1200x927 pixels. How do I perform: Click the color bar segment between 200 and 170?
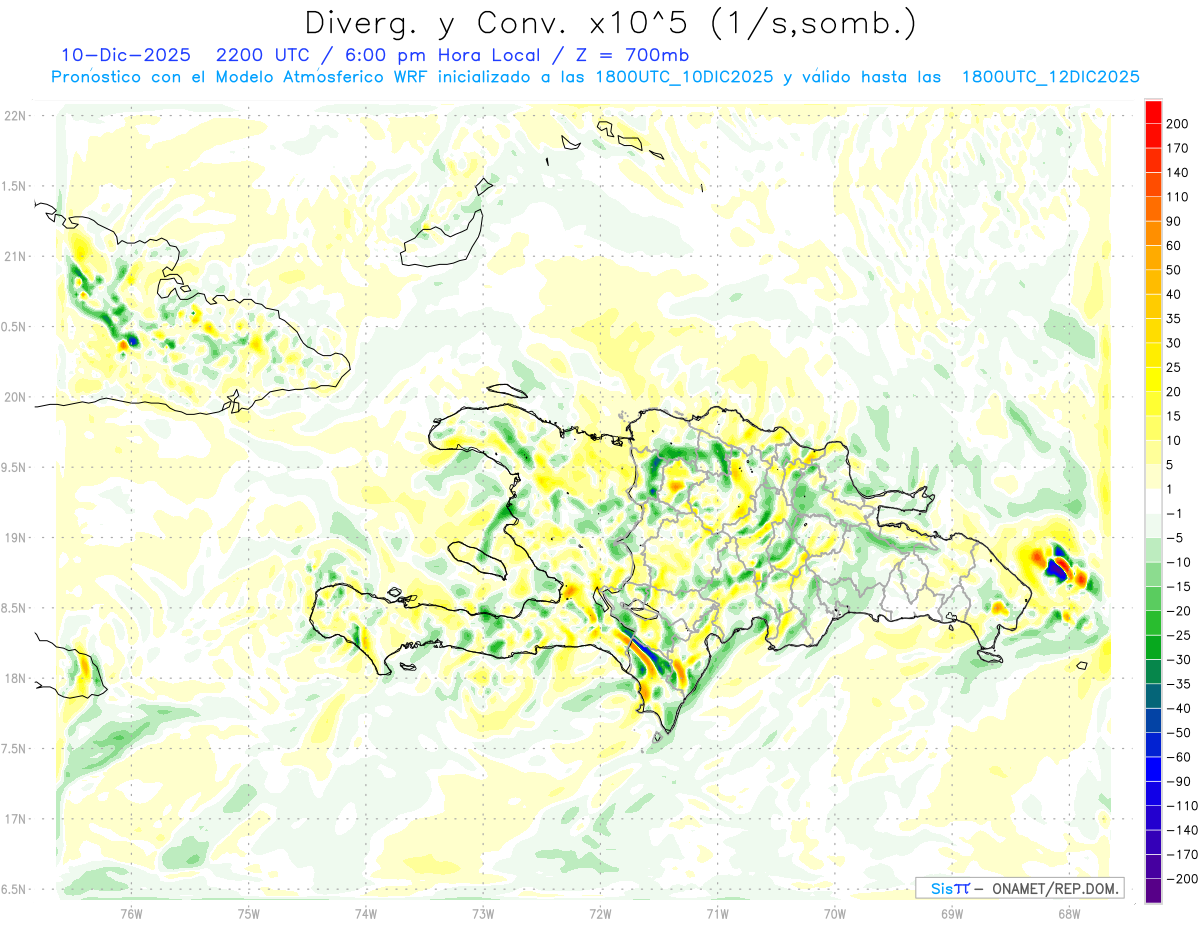(x=1153, y=136)
